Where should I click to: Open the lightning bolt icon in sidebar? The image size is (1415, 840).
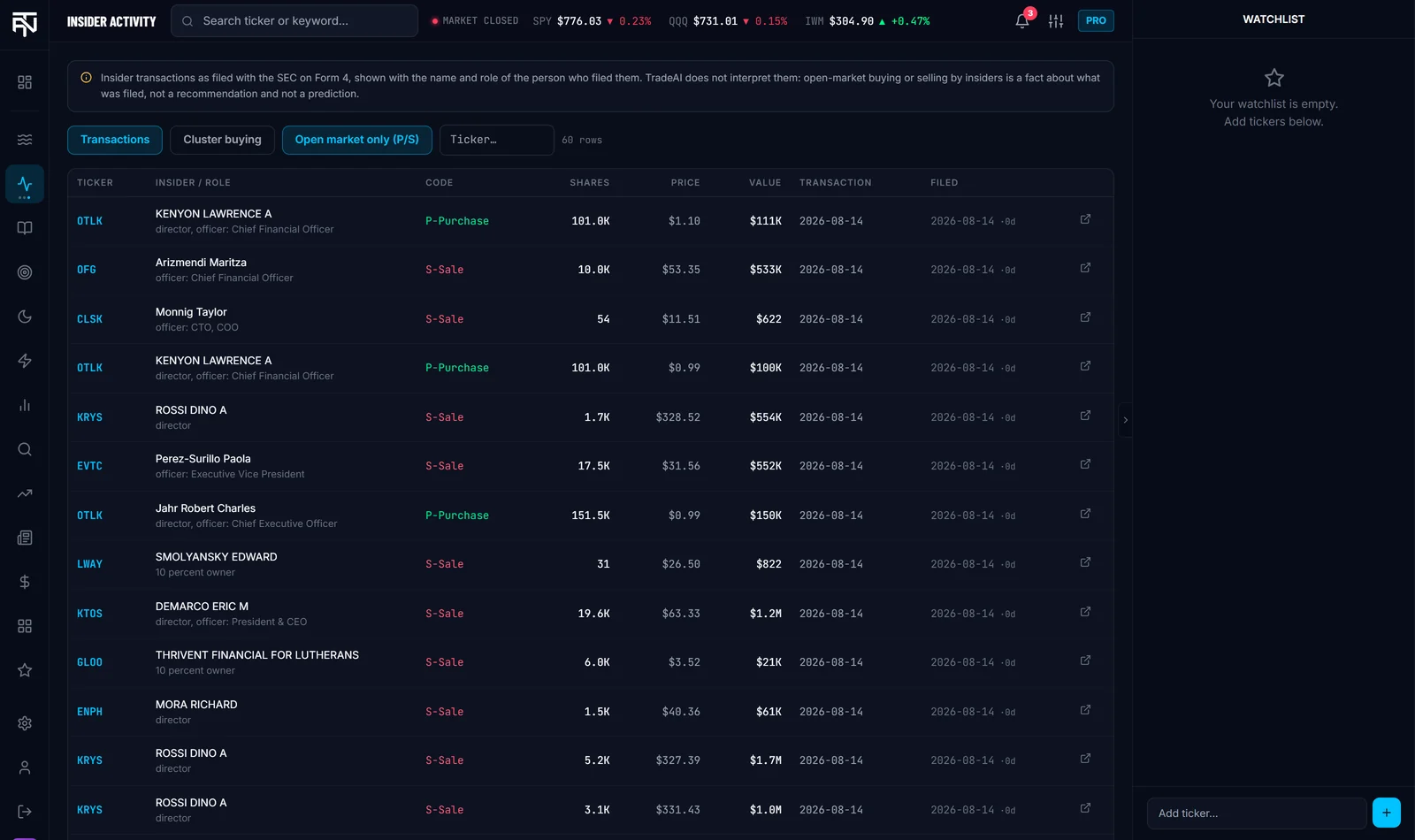(x=25, y=361)
